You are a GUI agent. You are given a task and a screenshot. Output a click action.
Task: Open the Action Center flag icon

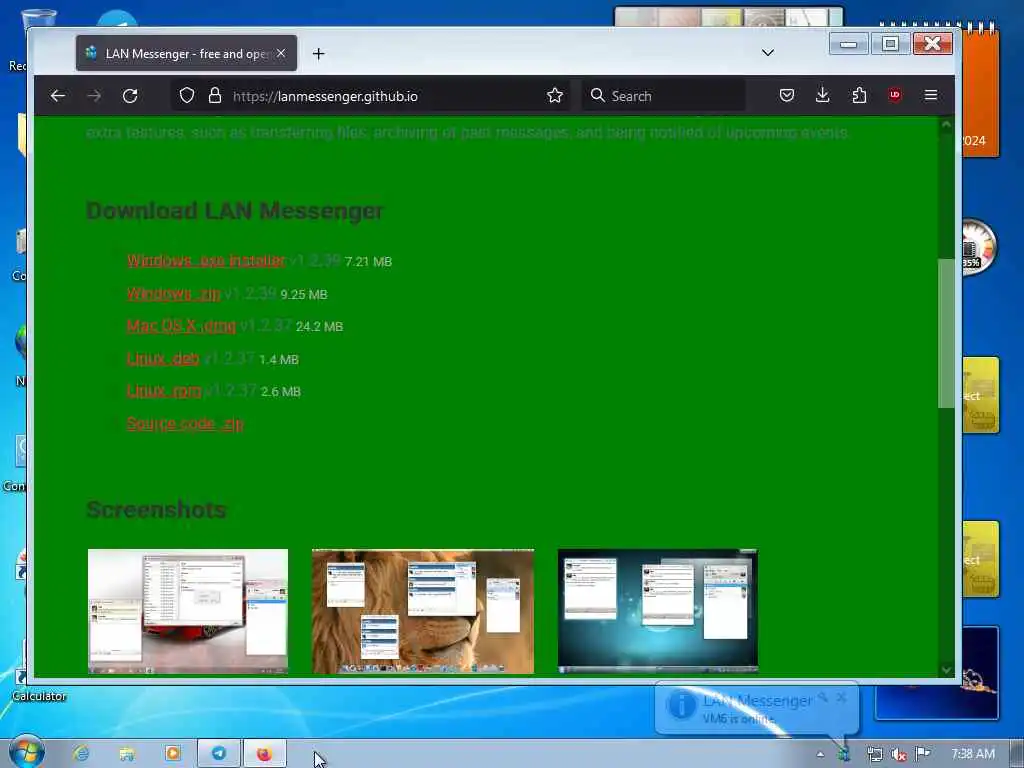[x=922, y=754]
